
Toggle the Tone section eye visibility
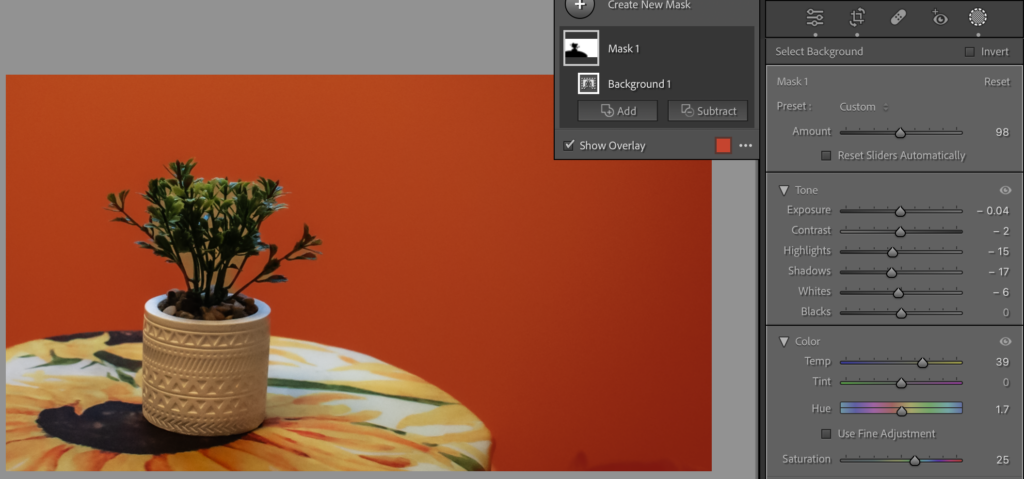1005,190
